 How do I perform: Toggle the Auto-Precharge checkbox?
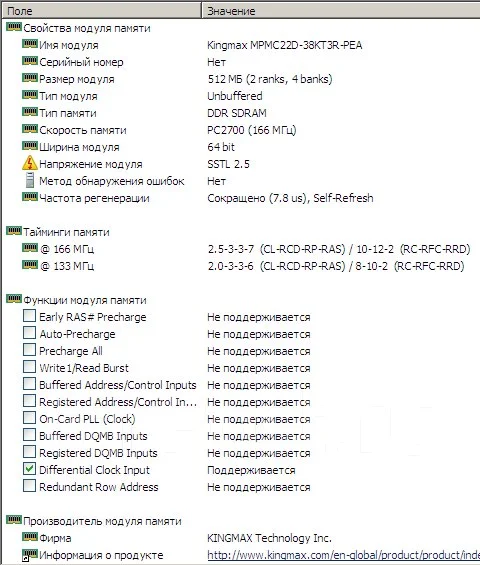29,333
